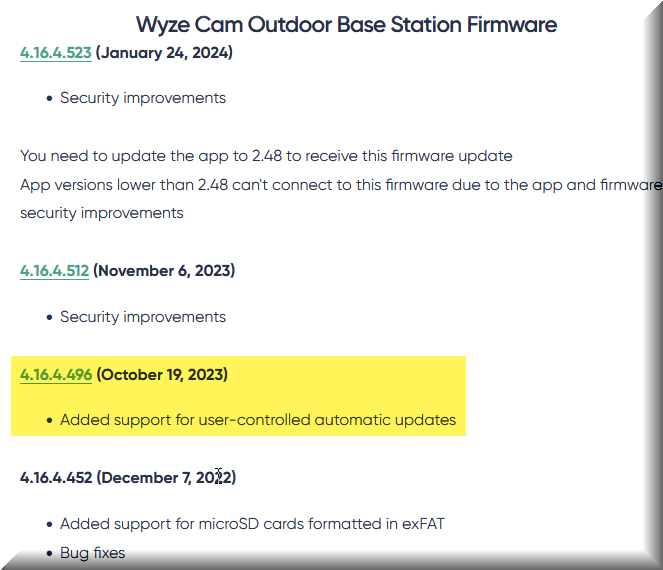Click Security improvements under version 4.16.4.512
The image size is (663, 570).
click(x=143, y=317)
